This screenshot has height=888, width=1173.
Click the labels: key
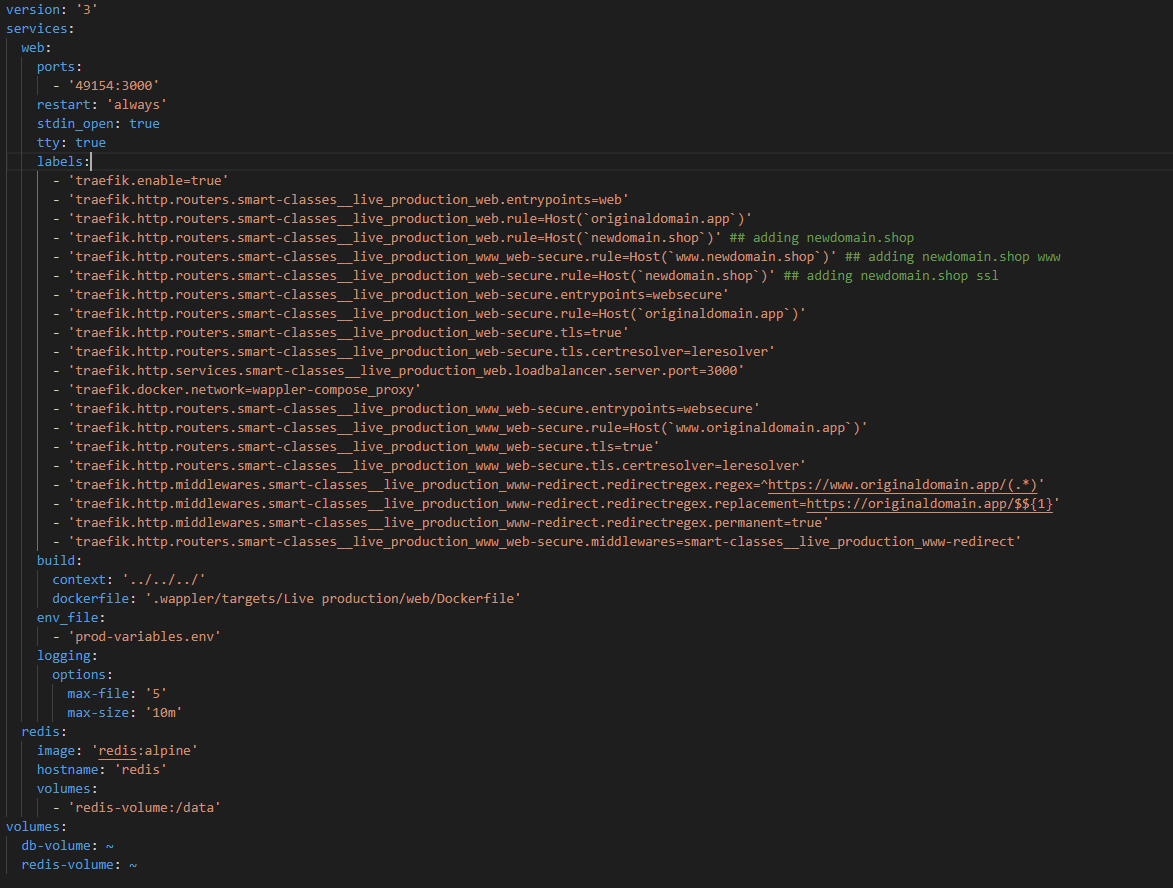[64, 162]
